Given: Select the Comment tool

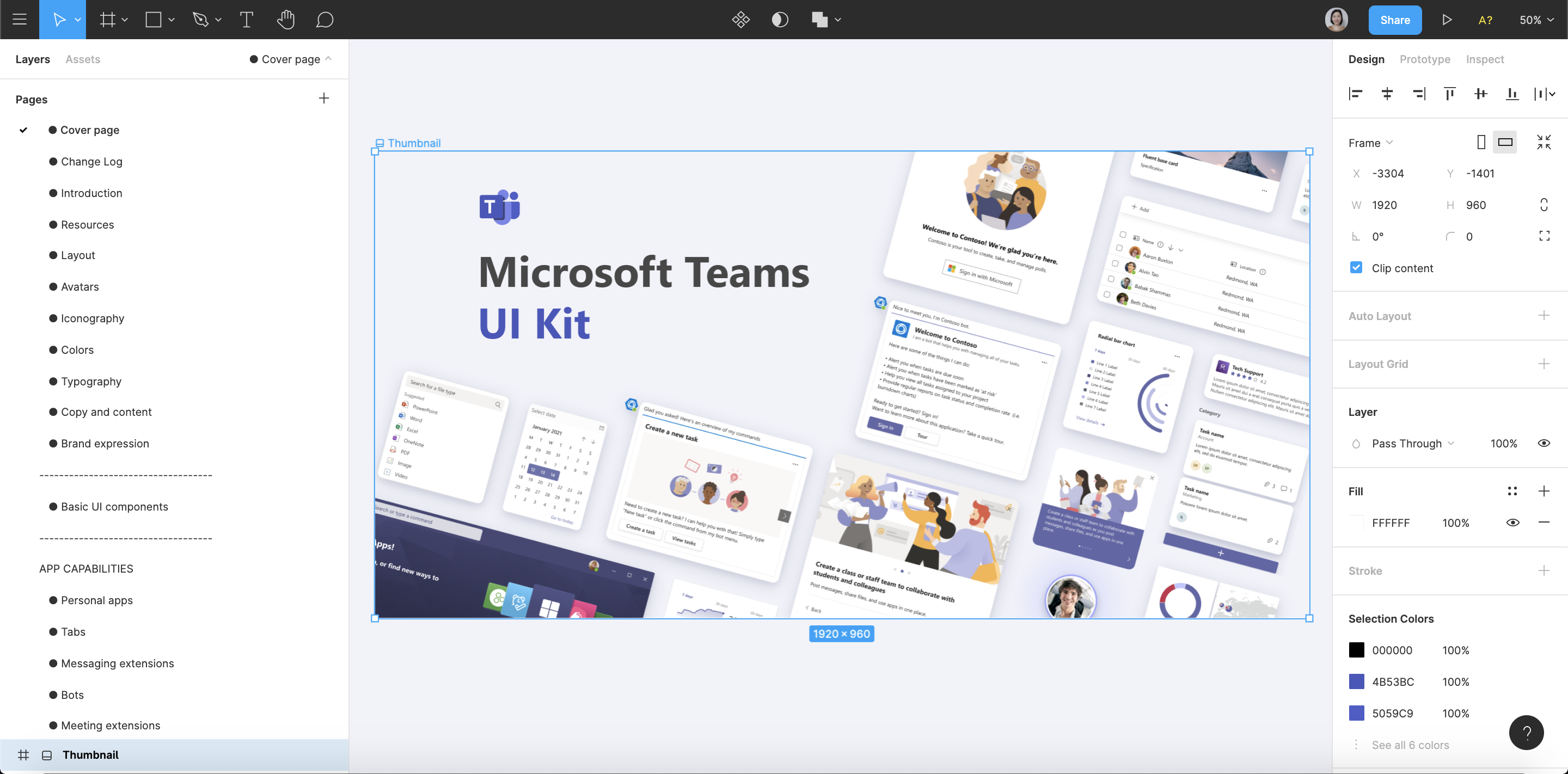Looking at the screenshot, I should pos(324,20).
